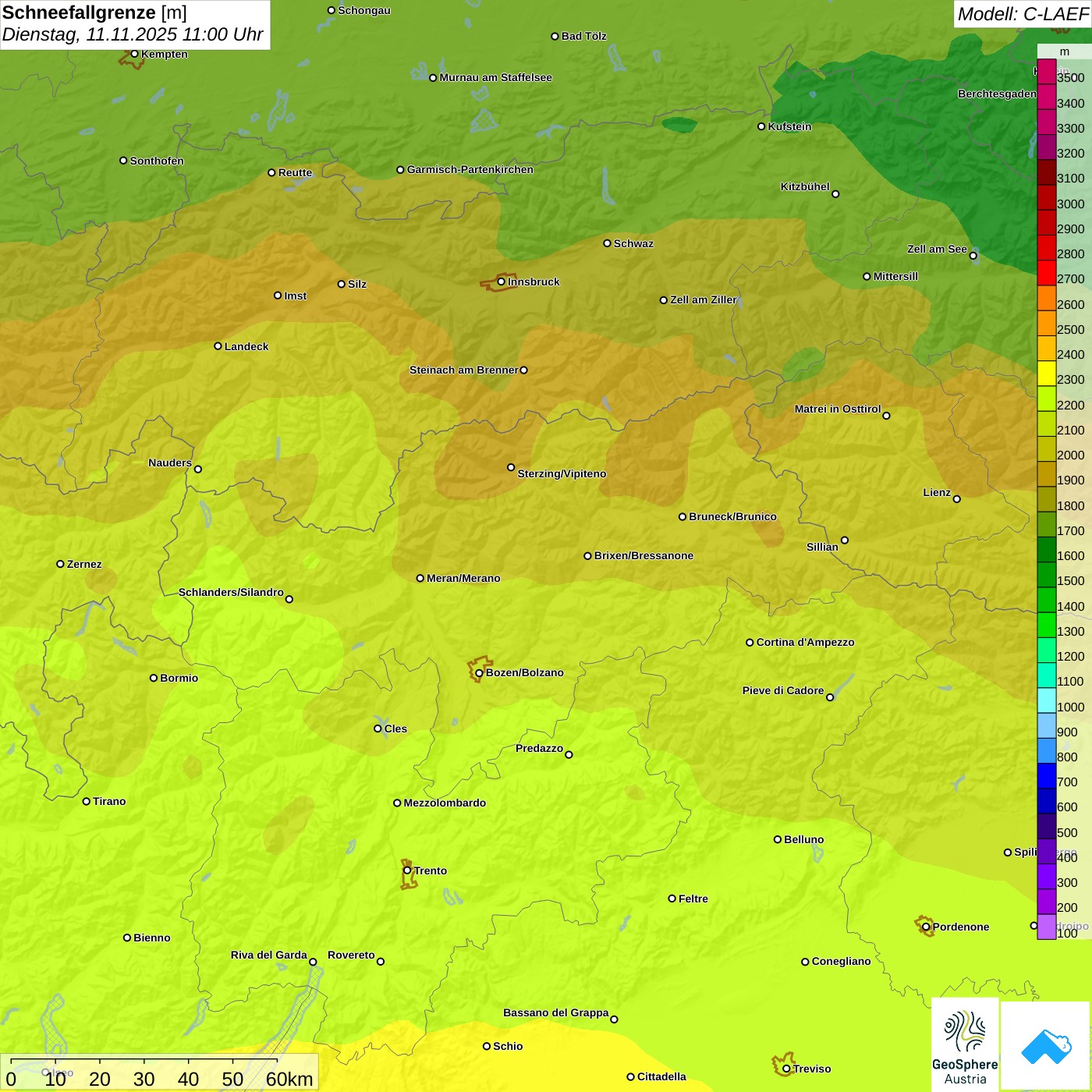Click the Rovereto label
Screen dimensions: 1092x1092
coord(352,955)
